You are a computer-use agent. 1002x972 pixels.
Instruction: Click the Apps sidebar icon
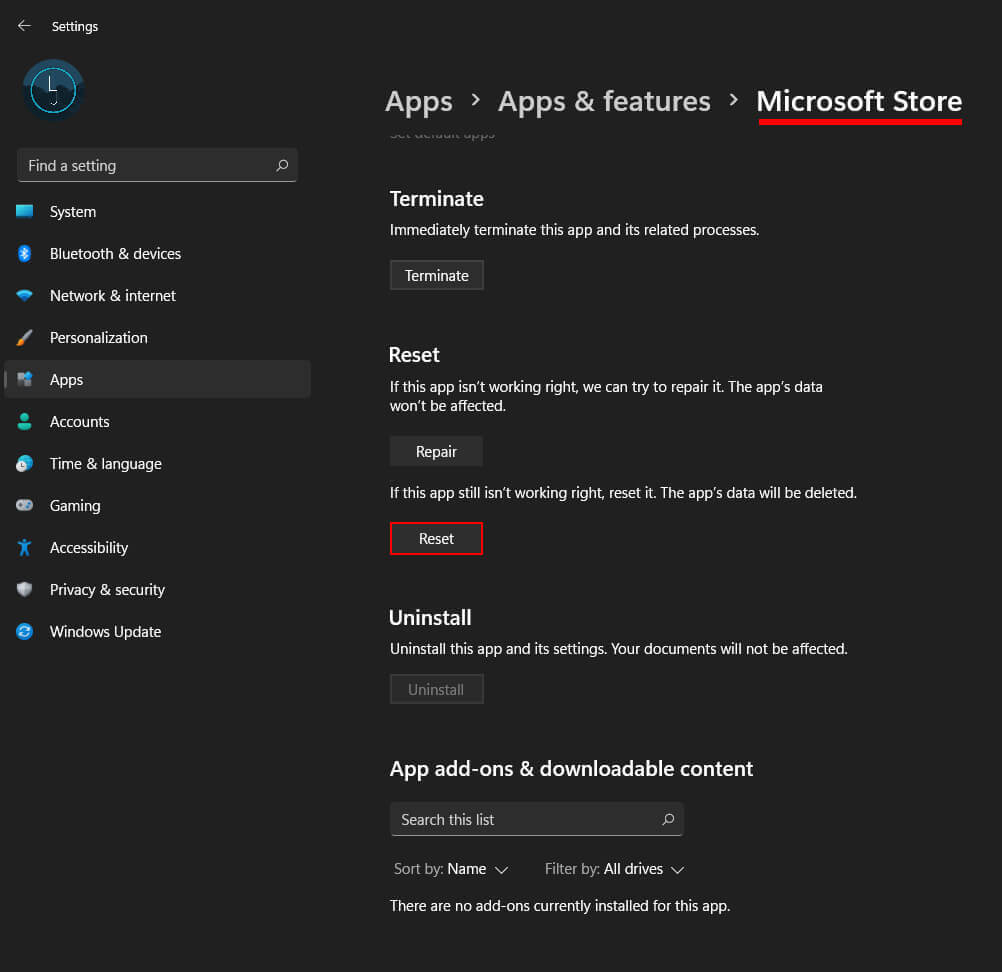pos(24,380)
